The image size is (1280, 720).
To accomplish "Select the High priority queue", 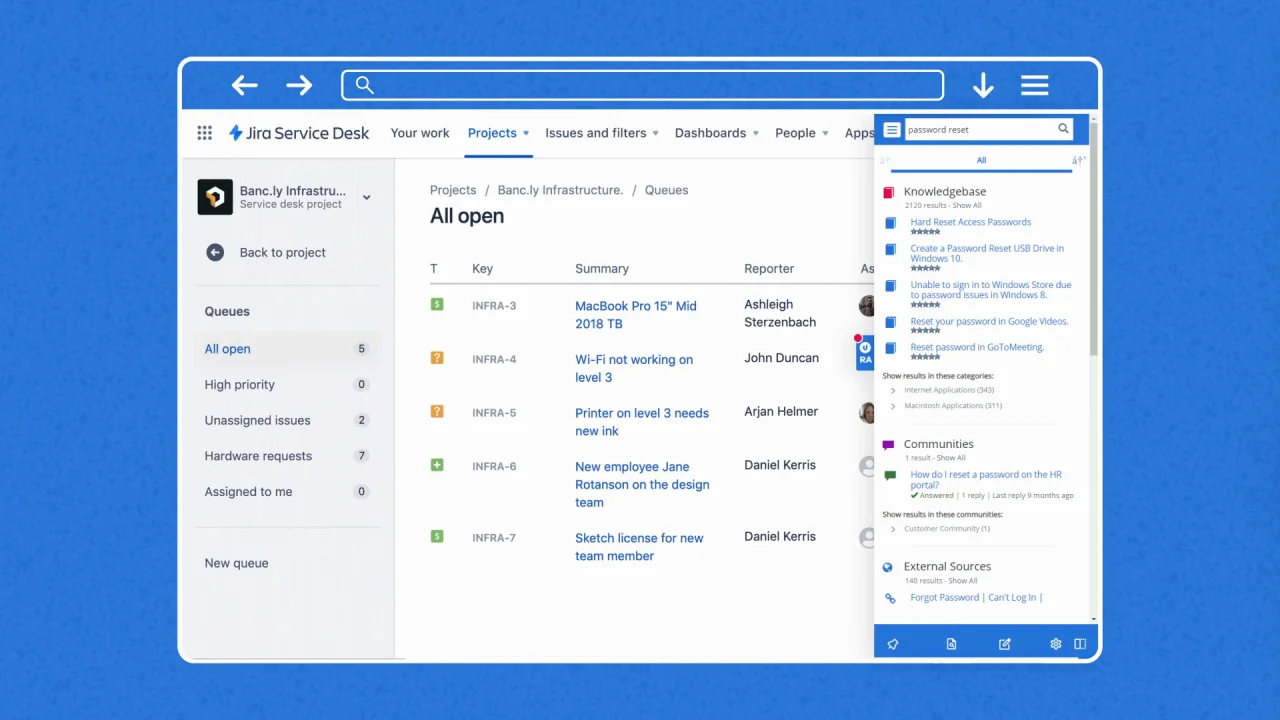I will pyautogui.click(x=287, y=385).
